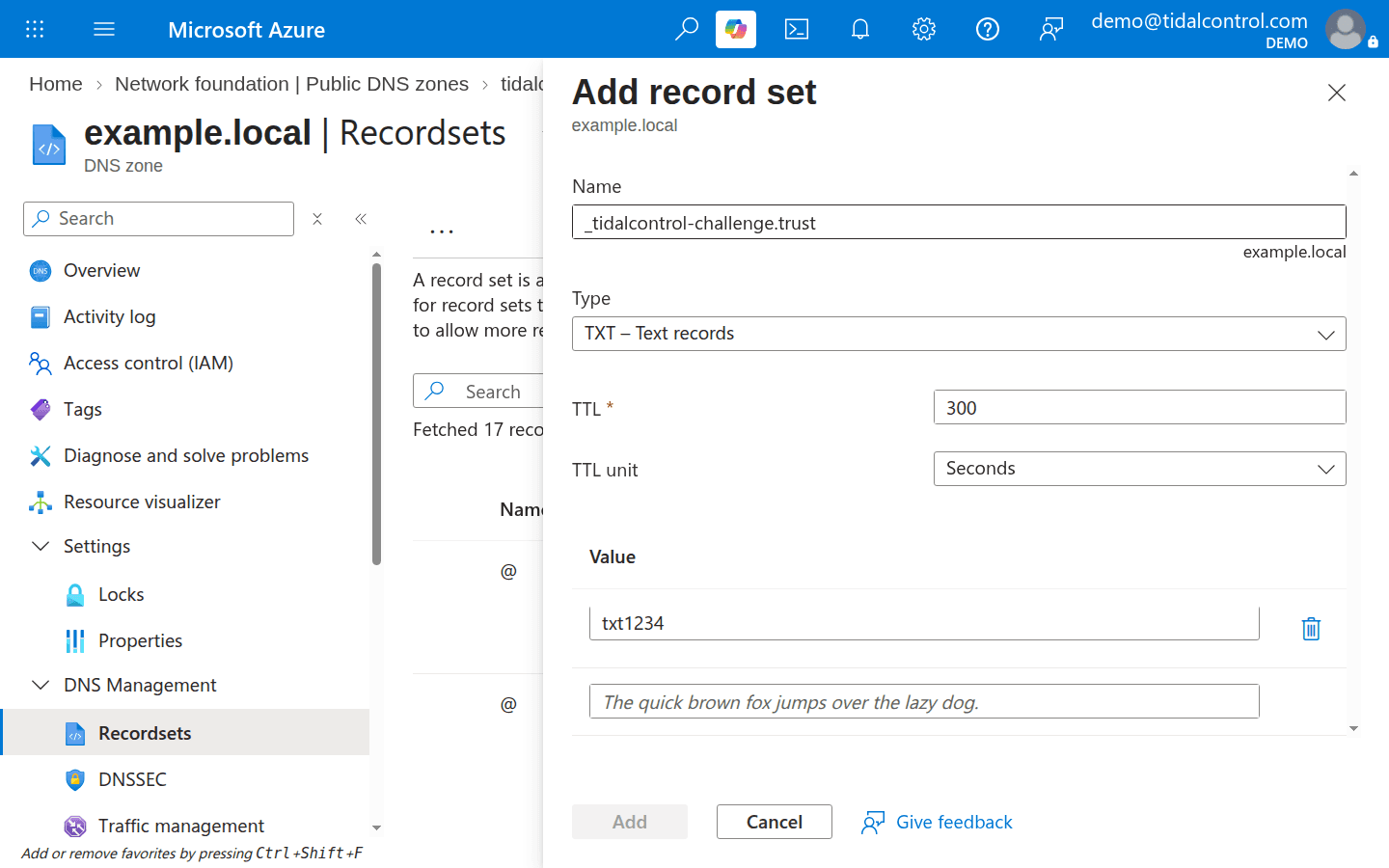
Task: Click the TTL field containing 300
Action: 1139,407
